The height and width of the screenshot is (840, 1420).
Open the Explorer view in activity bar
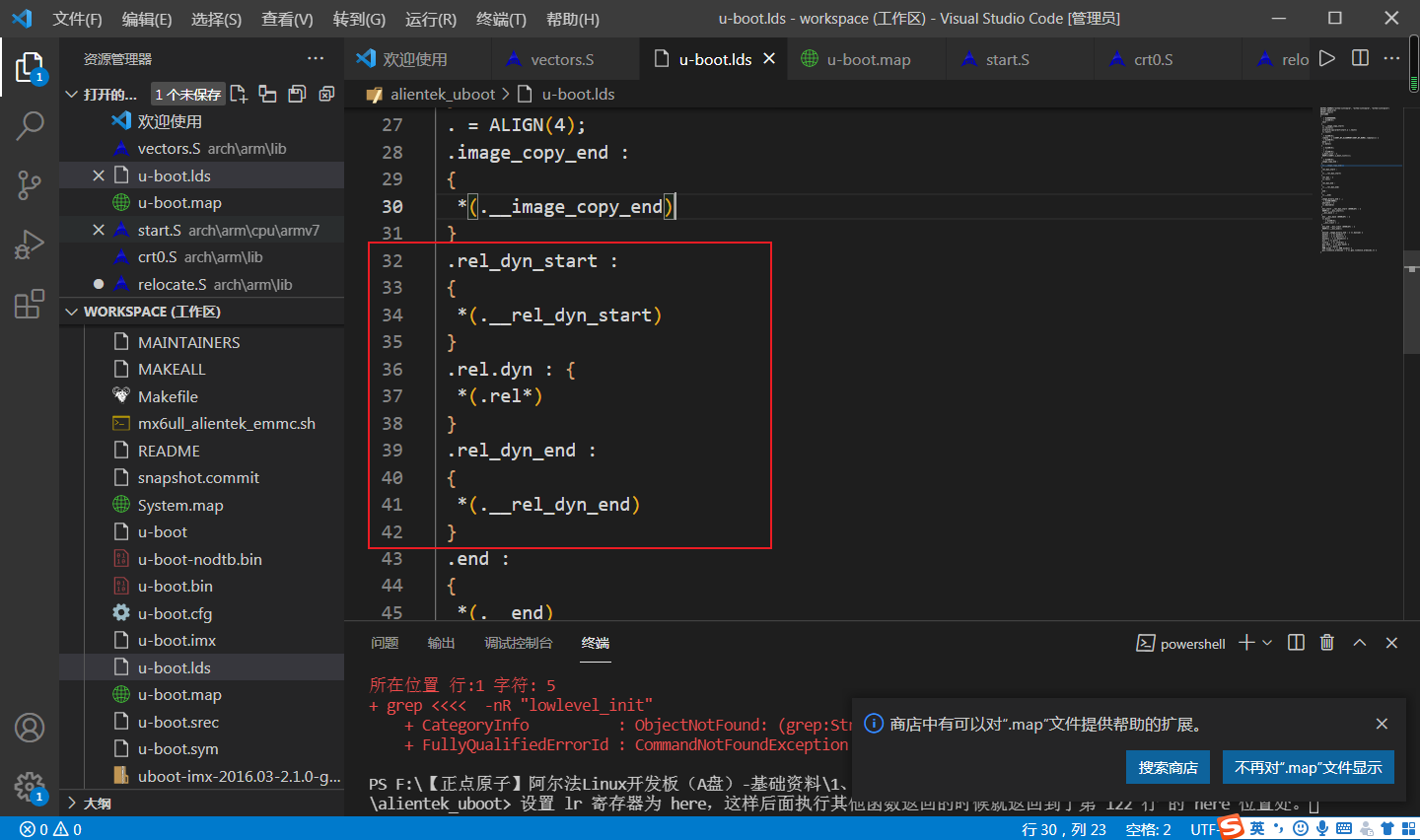point(30,67)
